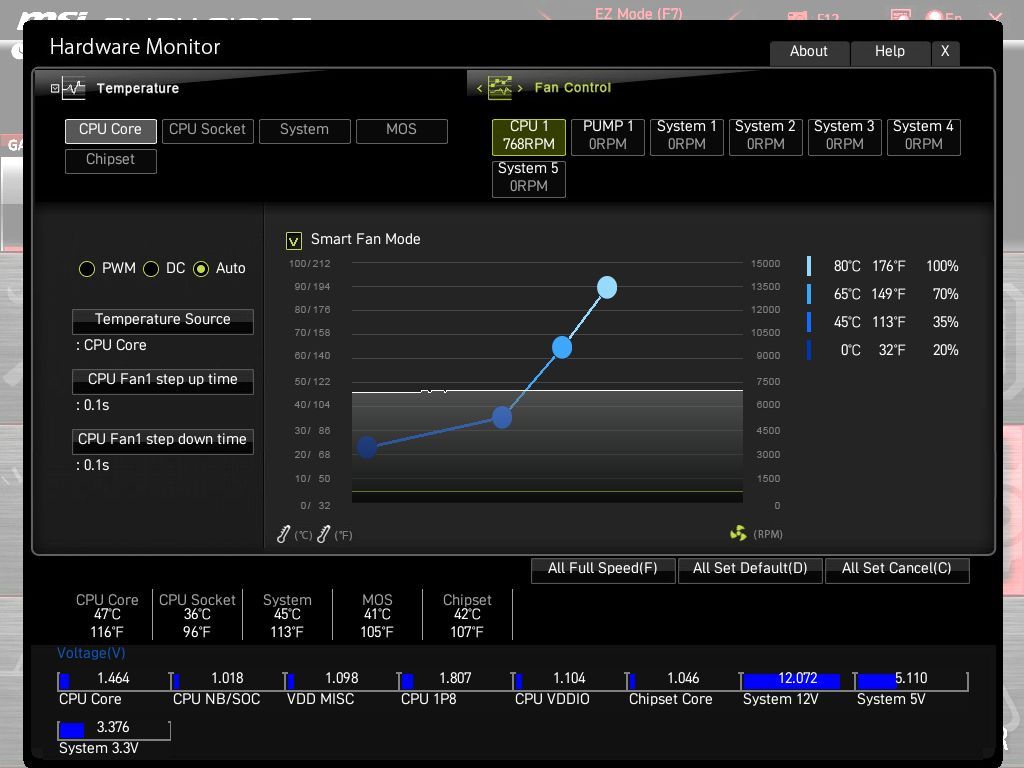Click the Fahrenheit thermometer icon
The image size is (1024, 768).
click(323, 534)
